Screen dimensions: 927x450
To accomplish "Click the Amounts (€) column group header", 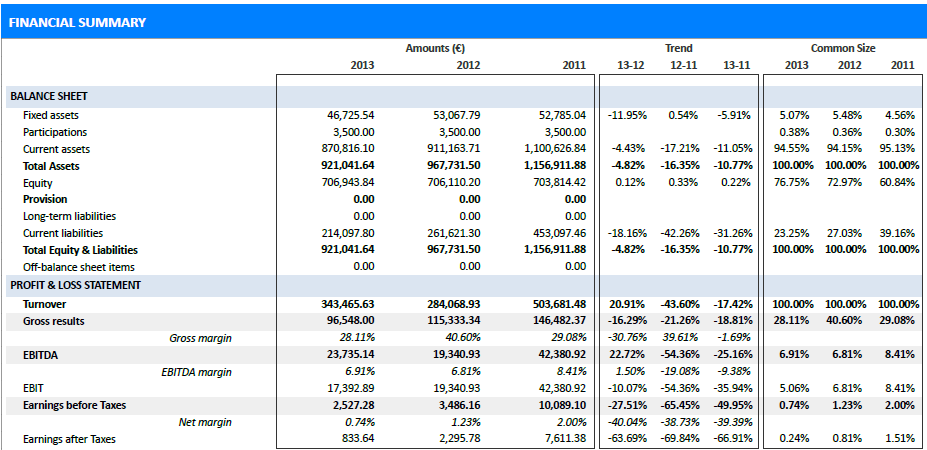I will click(435, 48).
